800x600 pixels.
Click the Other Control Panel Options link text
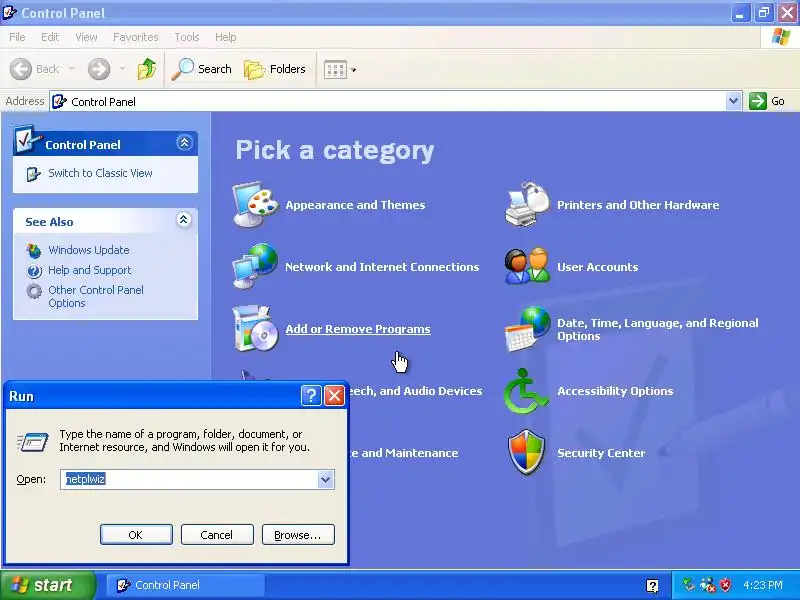(96, 296)
